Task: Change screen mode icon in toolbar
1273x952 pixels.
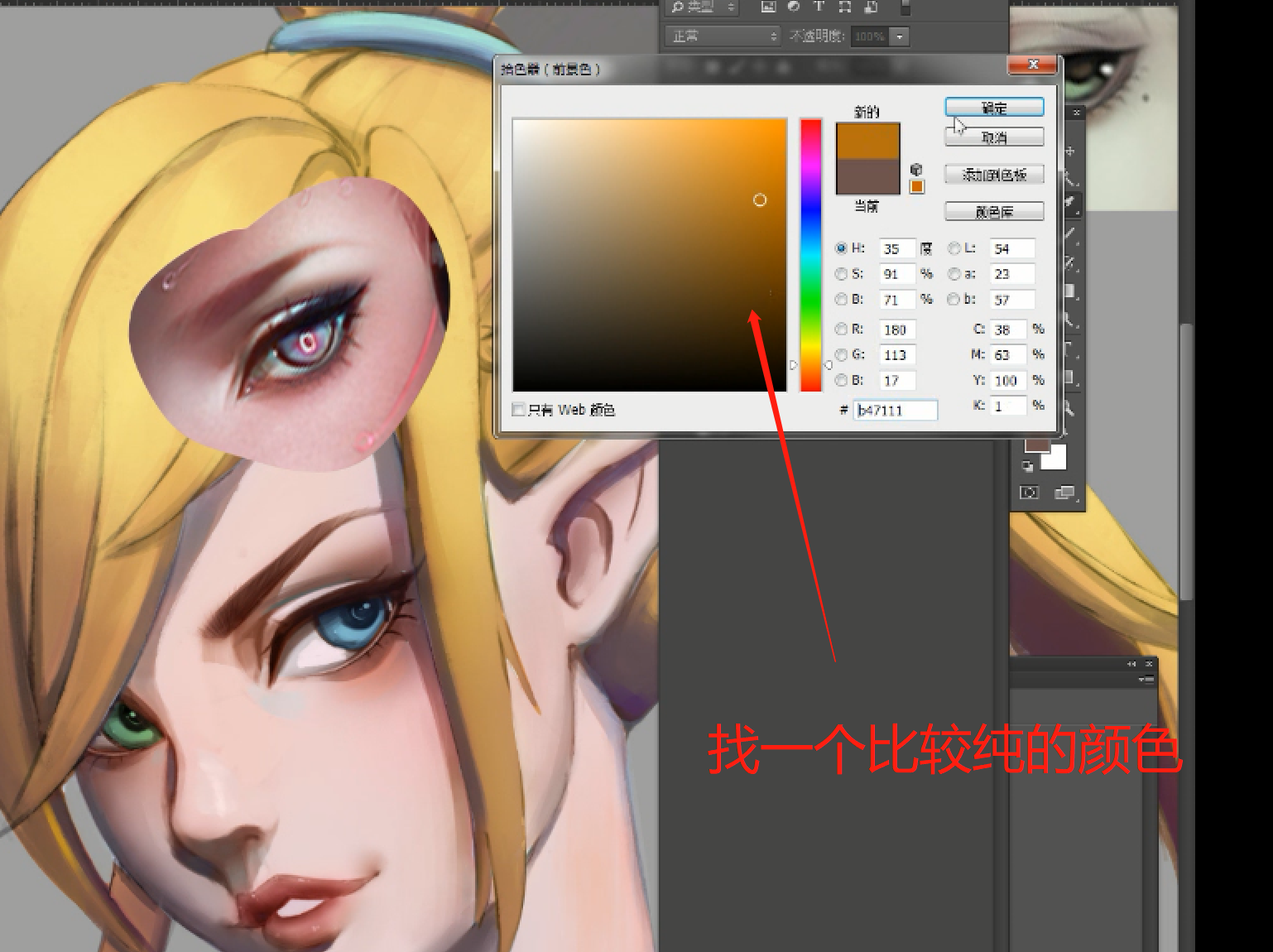Action: (x=1064, y=493)
